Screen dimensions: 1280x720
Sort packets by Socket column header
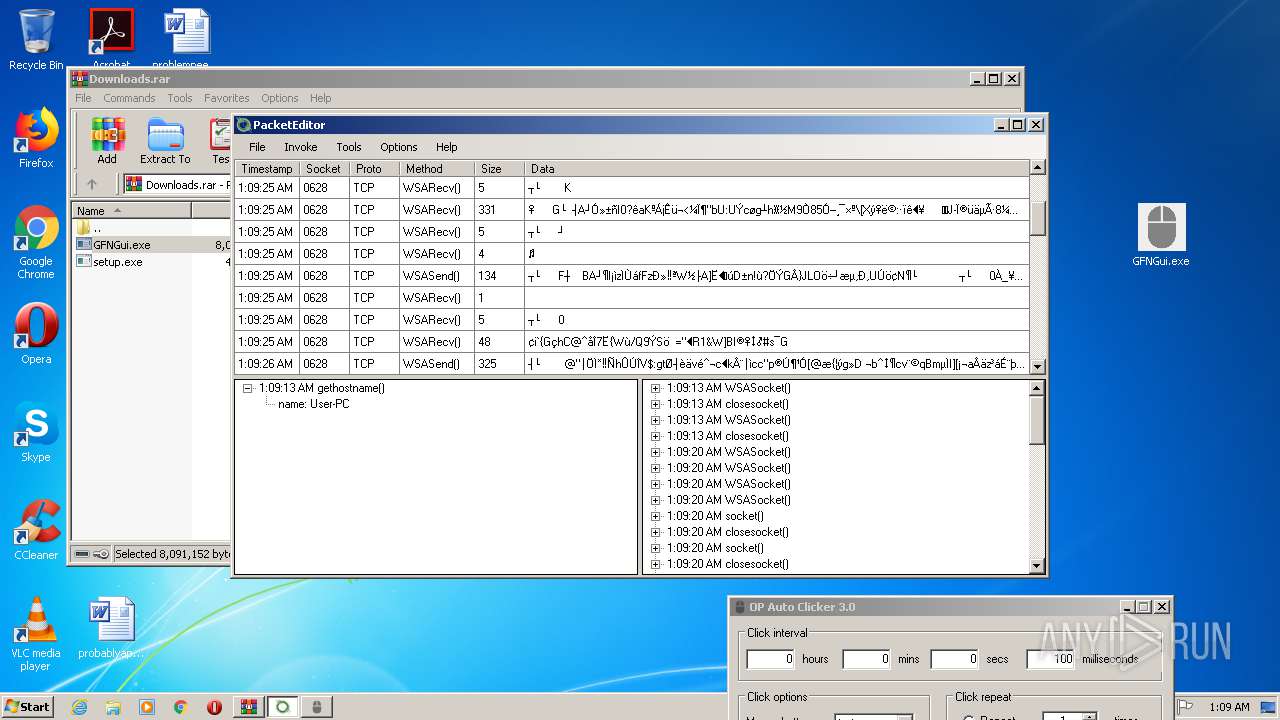(x=324, y=169)
